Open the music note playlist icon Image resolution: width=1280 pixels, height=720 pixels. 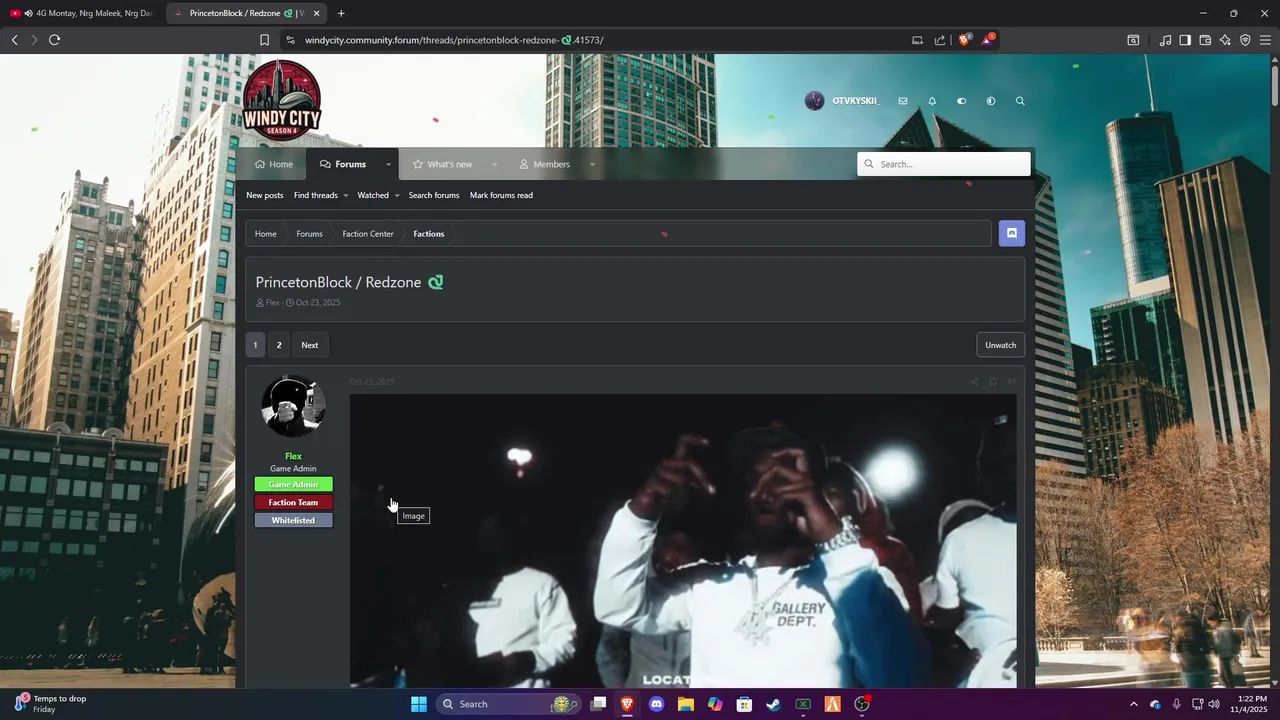click(1165, 40)
